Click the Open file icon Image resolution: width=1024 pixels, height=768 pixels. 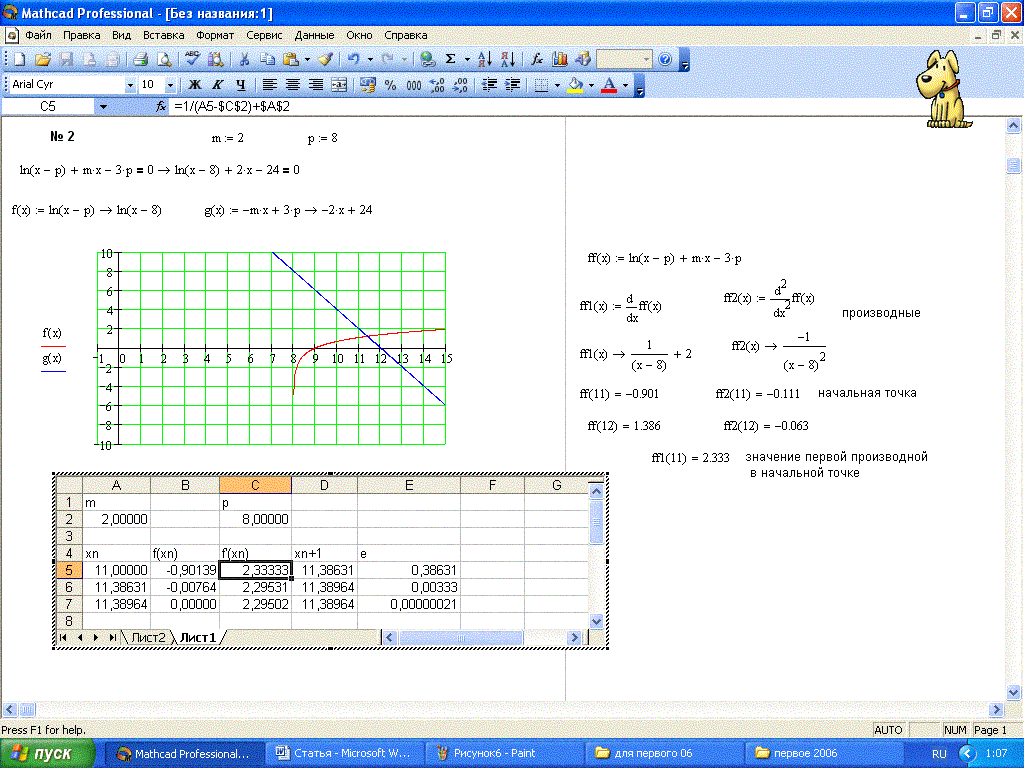click(x=42, y=60)
